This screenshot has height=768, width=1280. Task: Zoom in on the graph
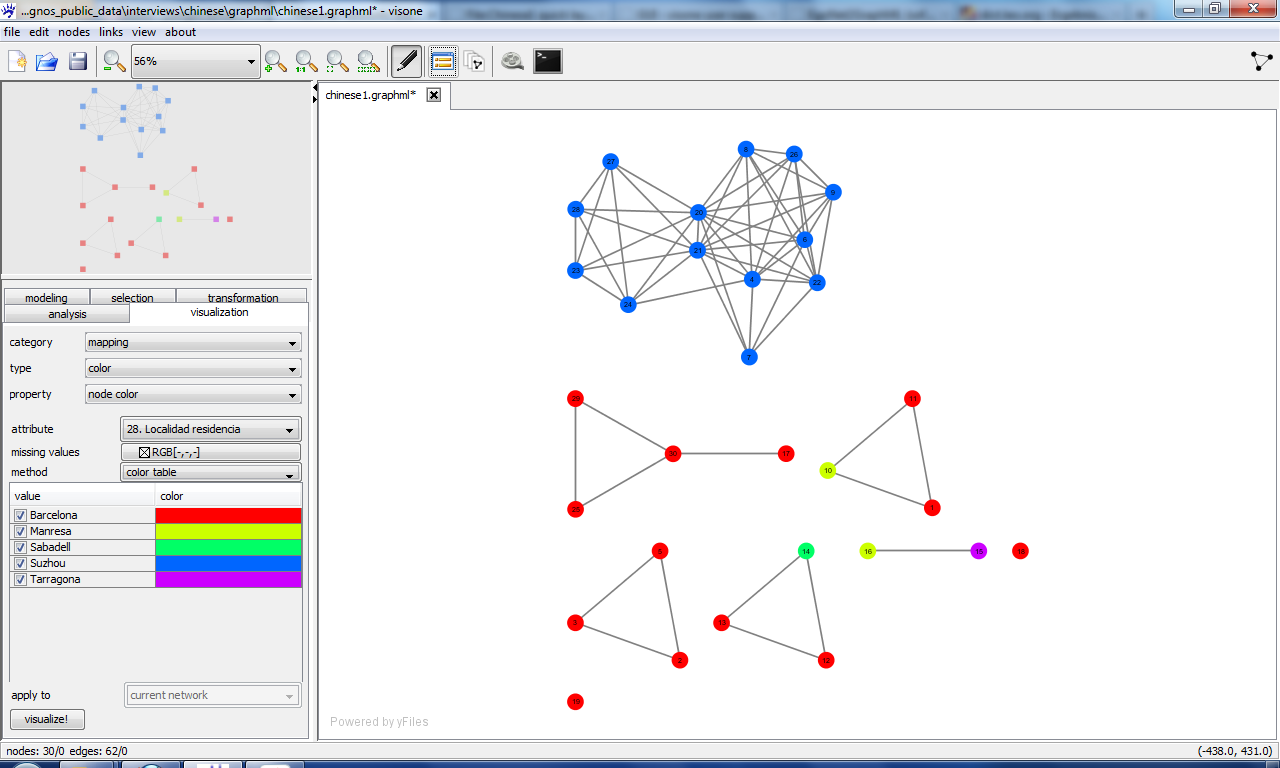(x=276, y=62)
